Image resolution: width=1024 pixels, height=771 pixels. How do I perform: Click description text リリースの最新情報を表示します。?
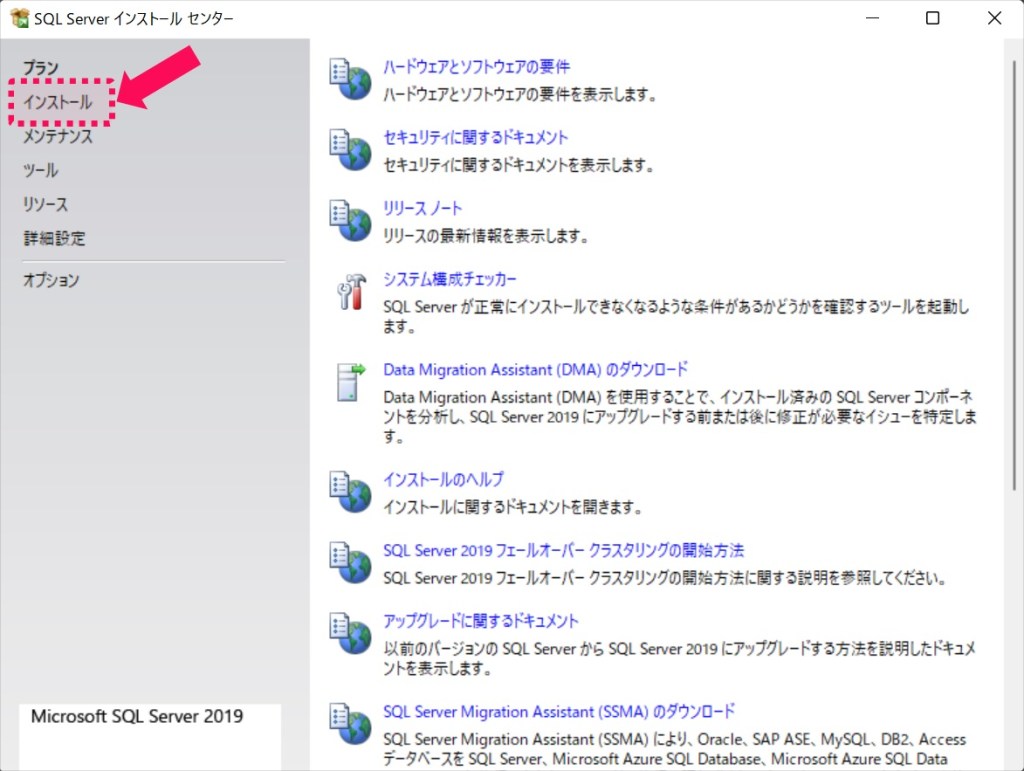coord(486,236)
